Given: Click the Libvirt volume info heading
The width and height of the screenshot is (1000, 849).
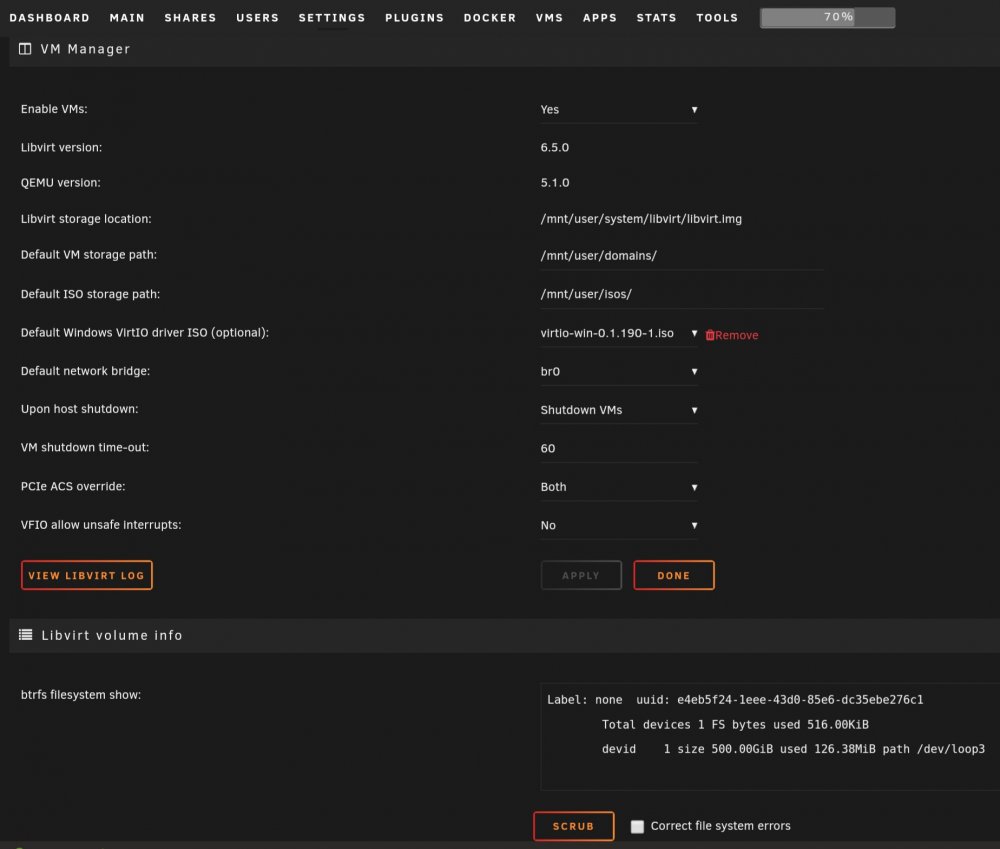Looking at the screenshot, I should [112, 635].
